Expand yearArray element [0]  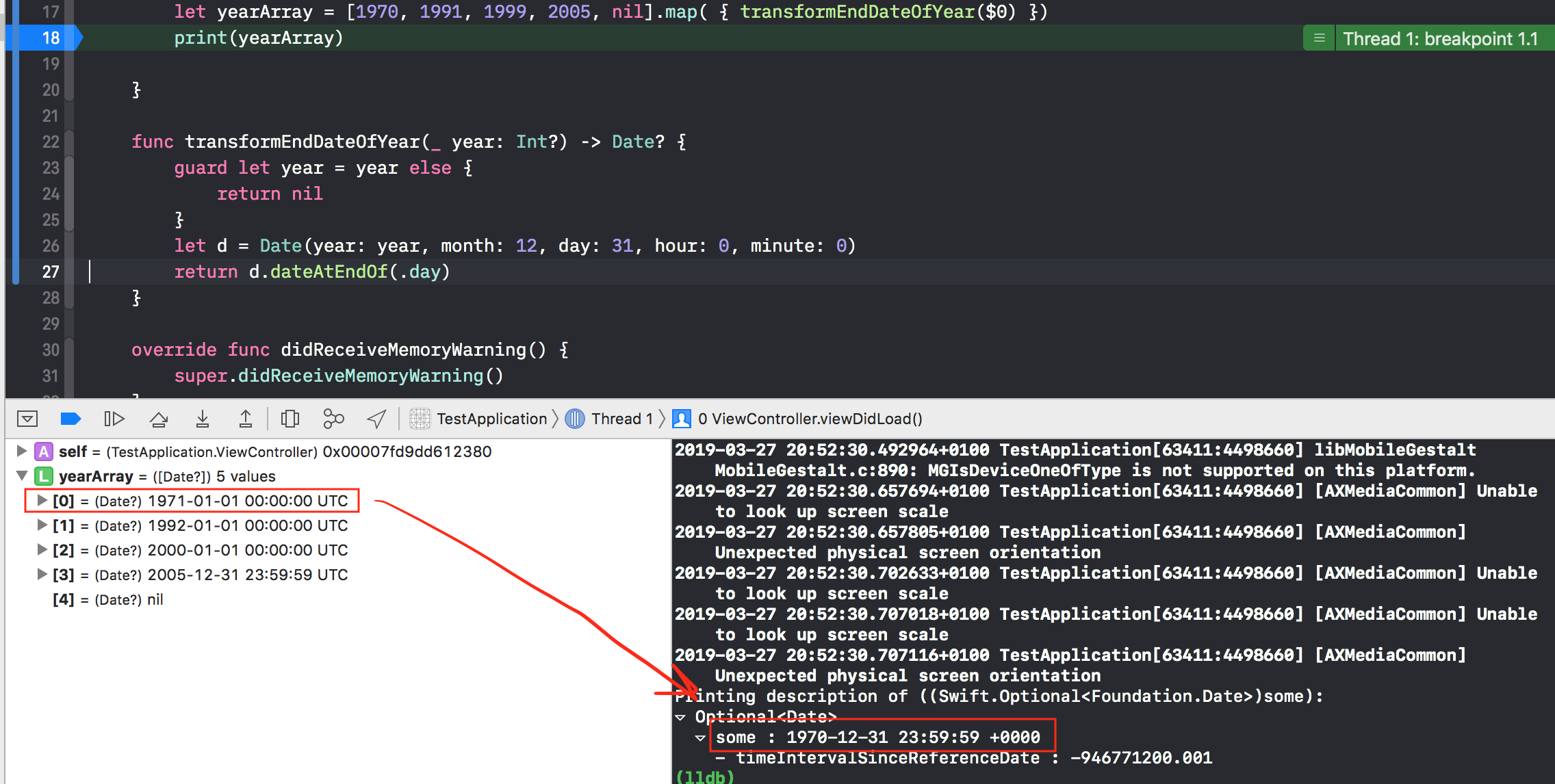pyautogui.click(x=42, y=500)
